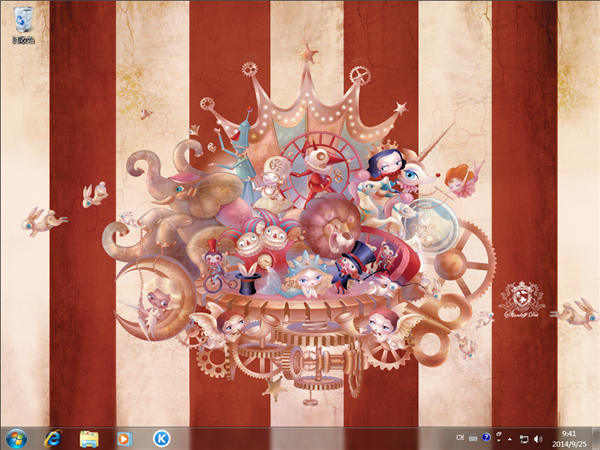Screen dimensions: 600x450
Task: Click the network connection tray icon
Action: coord(523,438)
